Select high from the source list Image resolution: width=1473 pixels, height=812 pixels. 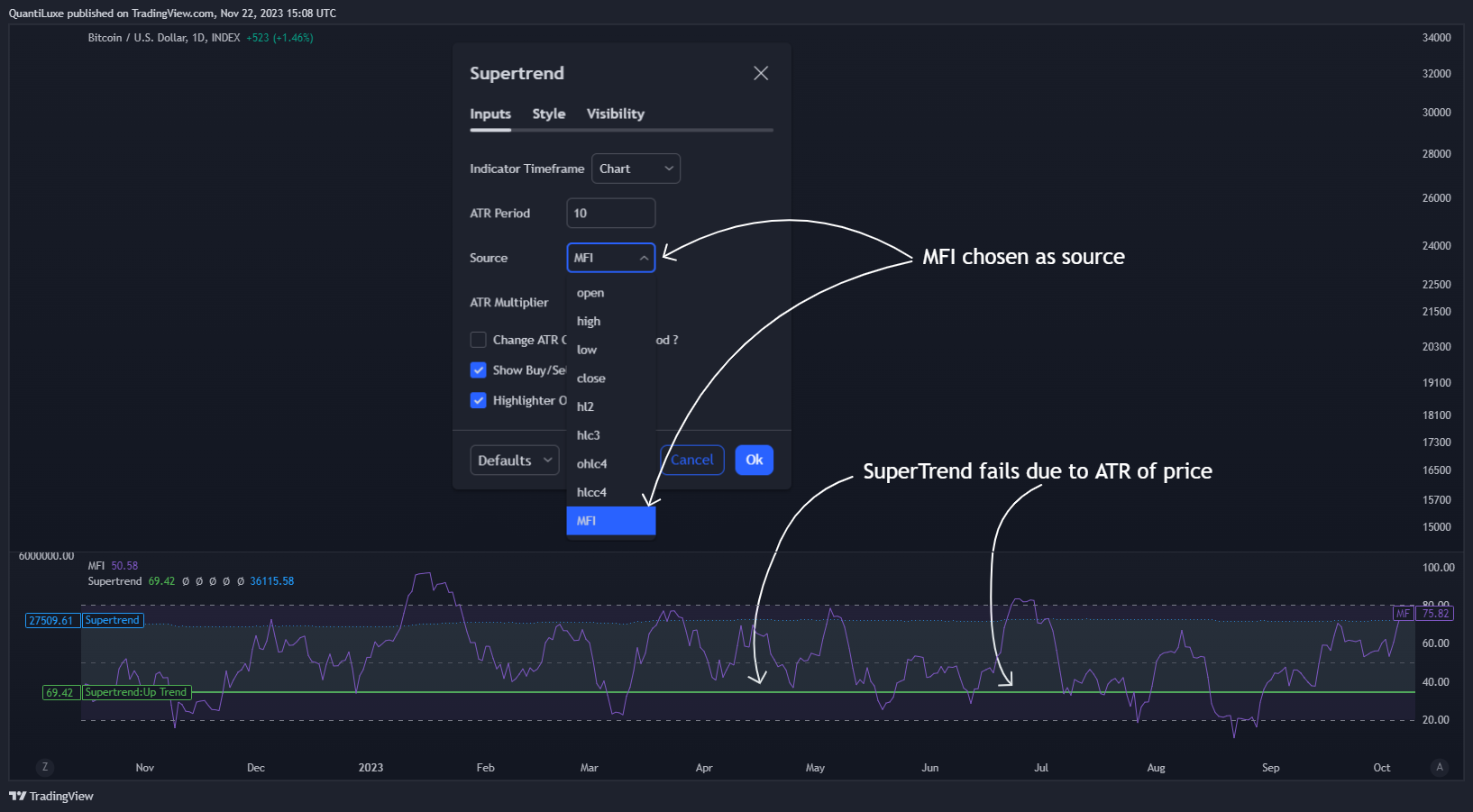610,322
